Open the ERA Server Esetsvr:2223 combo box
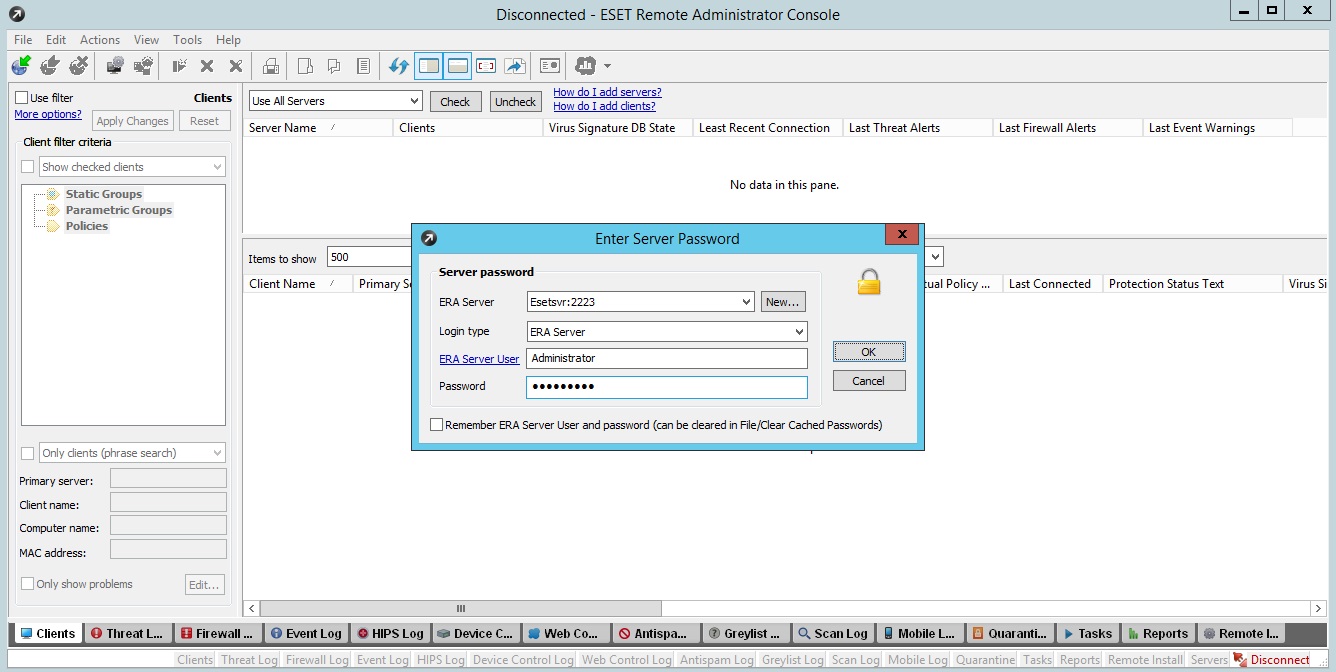Screen dimensions: 1336x672 641,301
